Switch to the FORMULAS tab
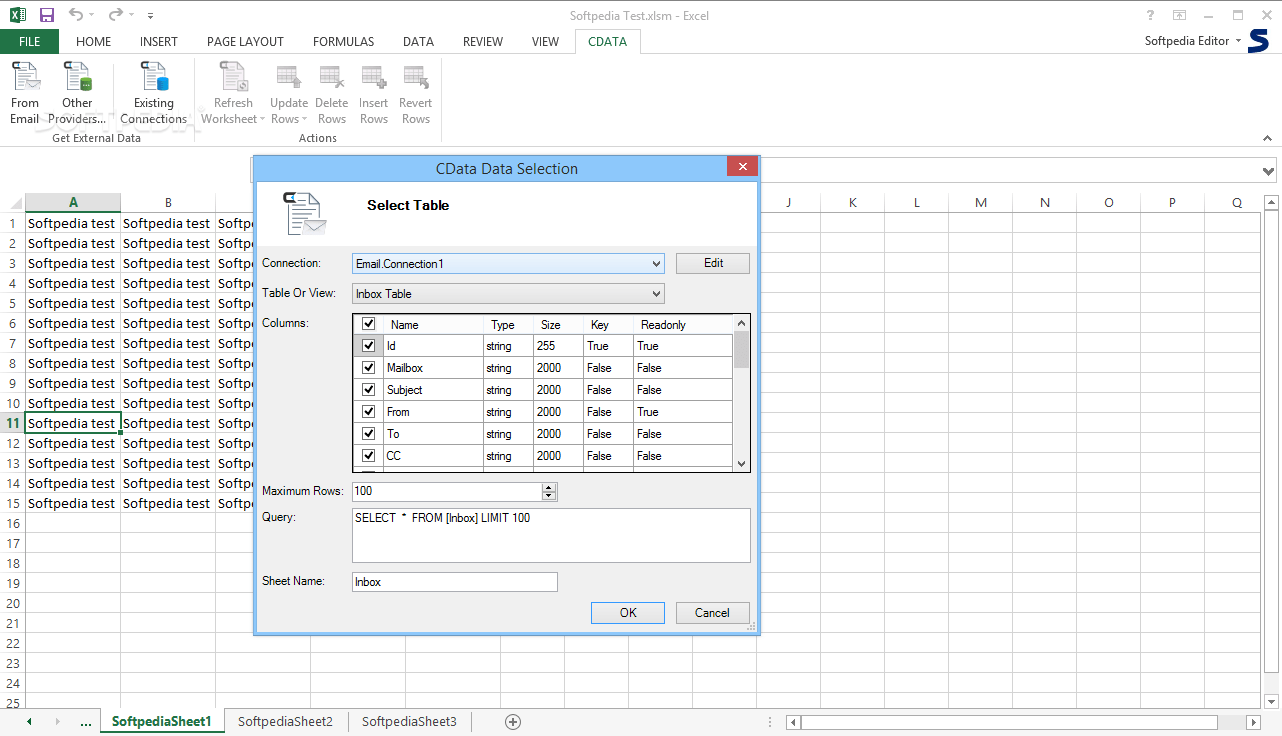 pyautogui.click(x=343, y=42)
